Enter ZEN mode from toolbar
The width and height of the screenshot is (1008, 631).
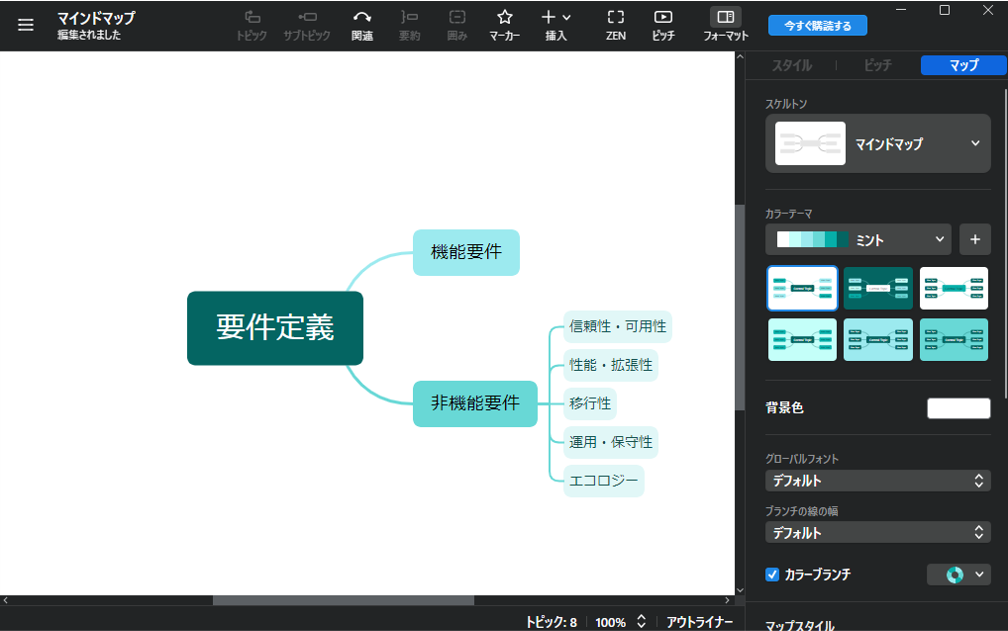pyautogui.click(x=616, y=18)
